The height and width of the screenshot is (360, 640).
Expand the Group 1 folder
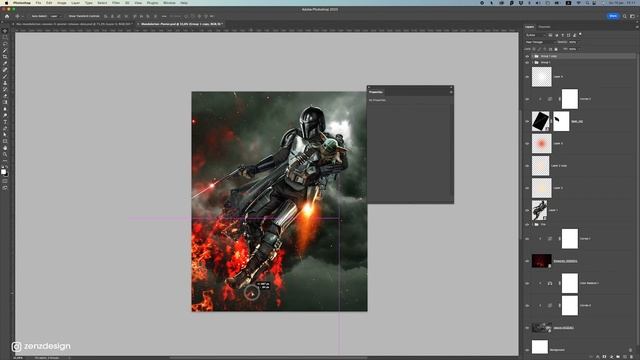coord(532,62)
